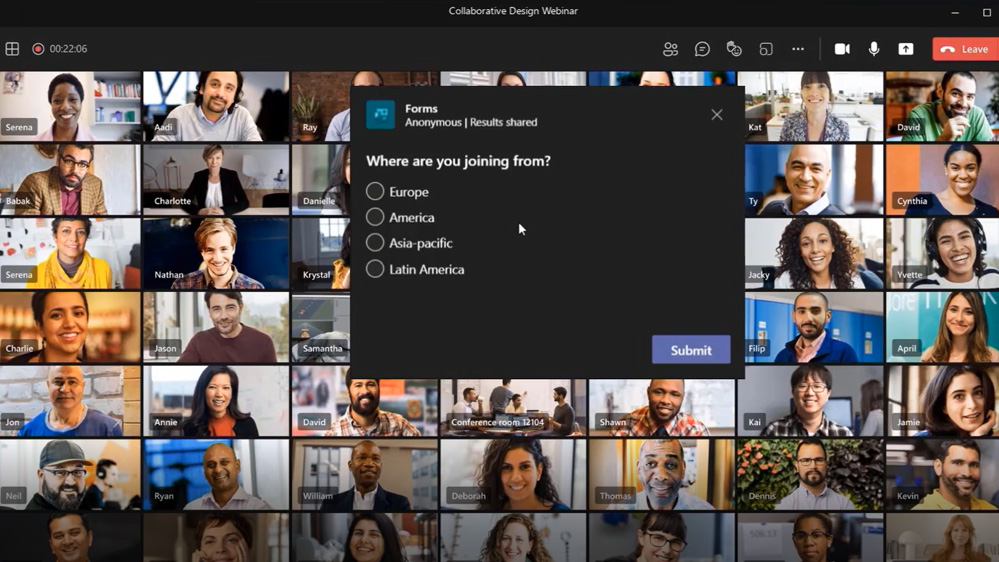Viewport: 999px width, 562px height.
Task: Minimize the webinar window
Action: (955, 12)
